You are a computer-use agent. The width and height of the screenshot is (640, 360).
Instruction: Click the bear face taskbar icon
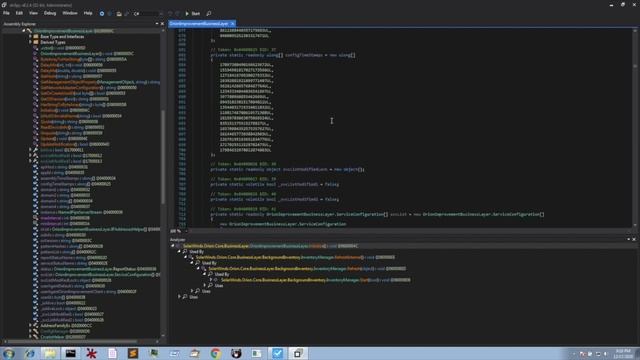(236, 353)
